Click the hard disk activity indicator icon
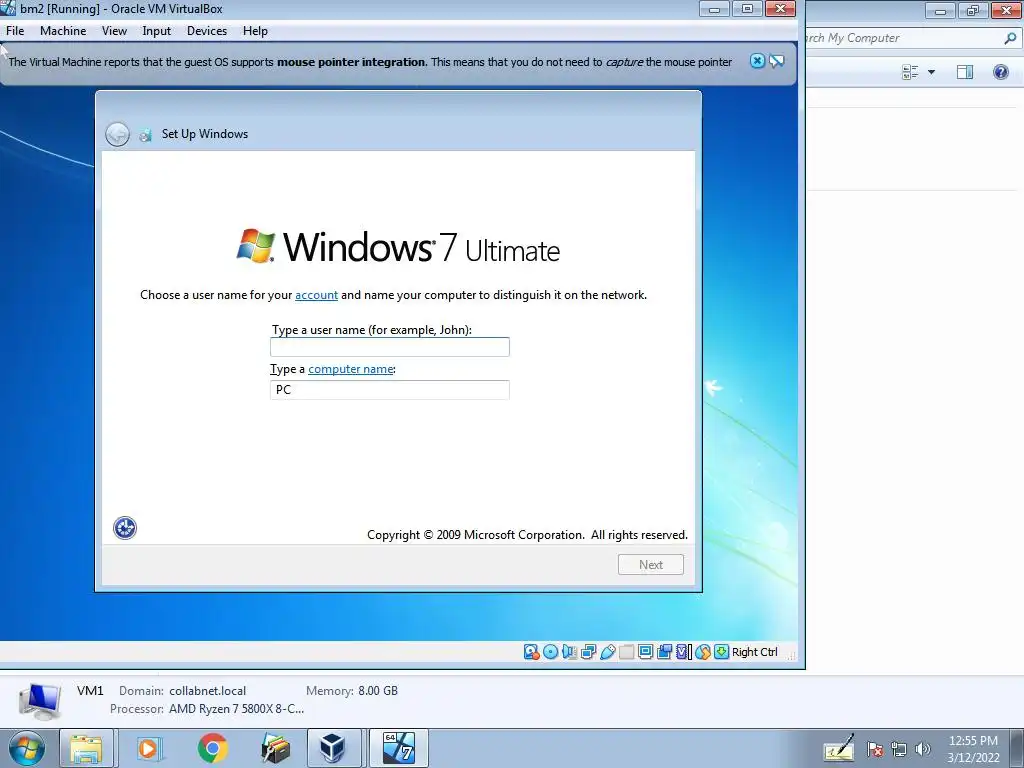Viewport: 1024px width, 768px height. [531, 652]
